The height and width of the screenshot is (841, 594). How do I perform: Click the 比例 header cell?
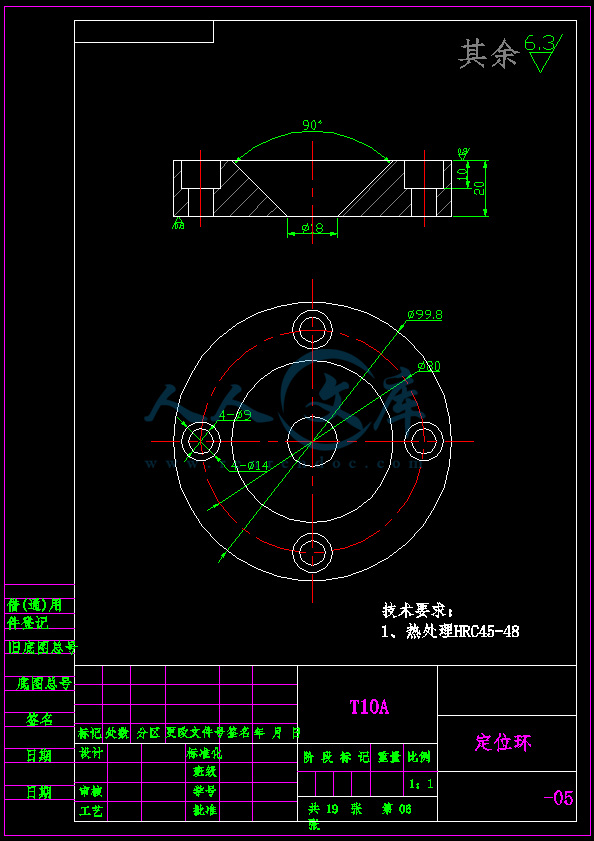[420, 757]
